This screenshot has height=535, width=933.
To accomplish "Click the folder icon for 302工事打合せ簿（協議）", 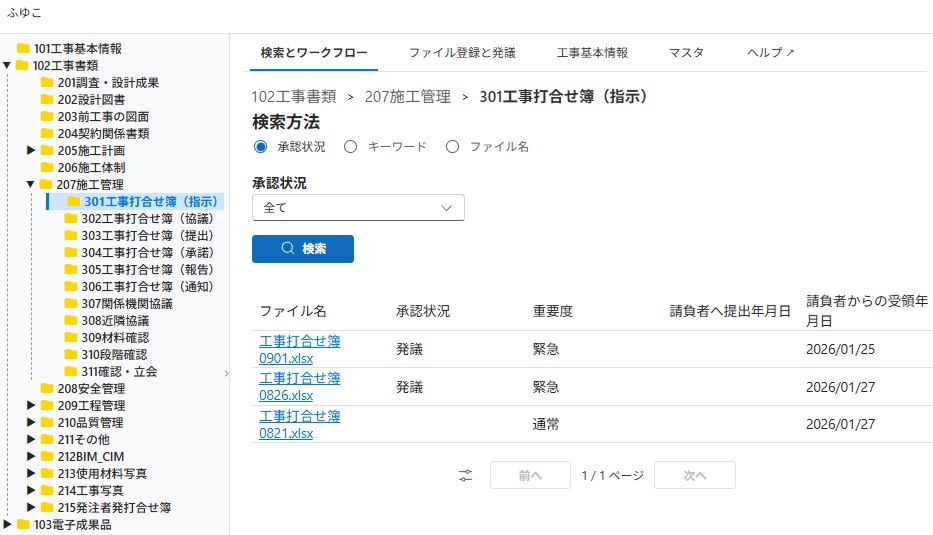I will [x=71, y=219].
